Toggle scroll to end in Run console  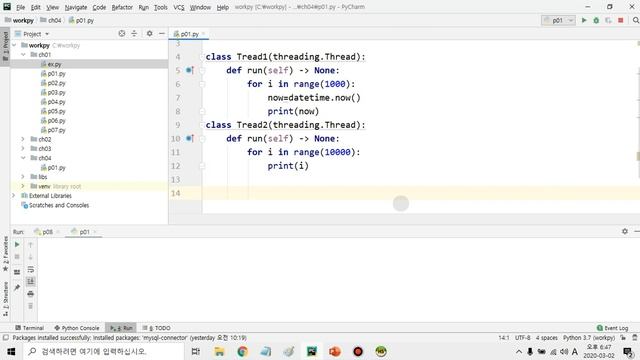click(31, 282)
